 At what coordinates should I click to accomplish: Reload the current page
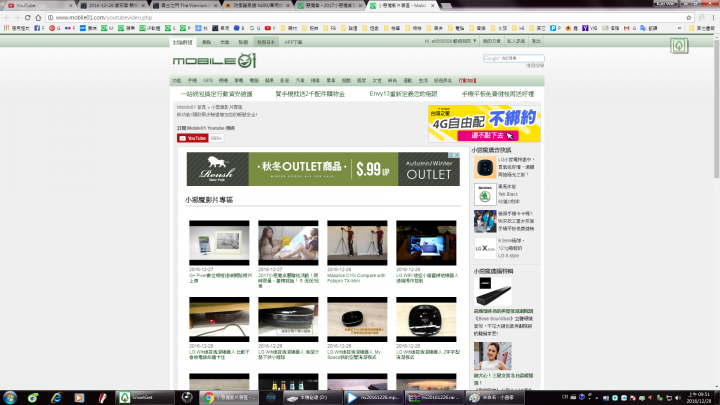(x=28, y=17)
